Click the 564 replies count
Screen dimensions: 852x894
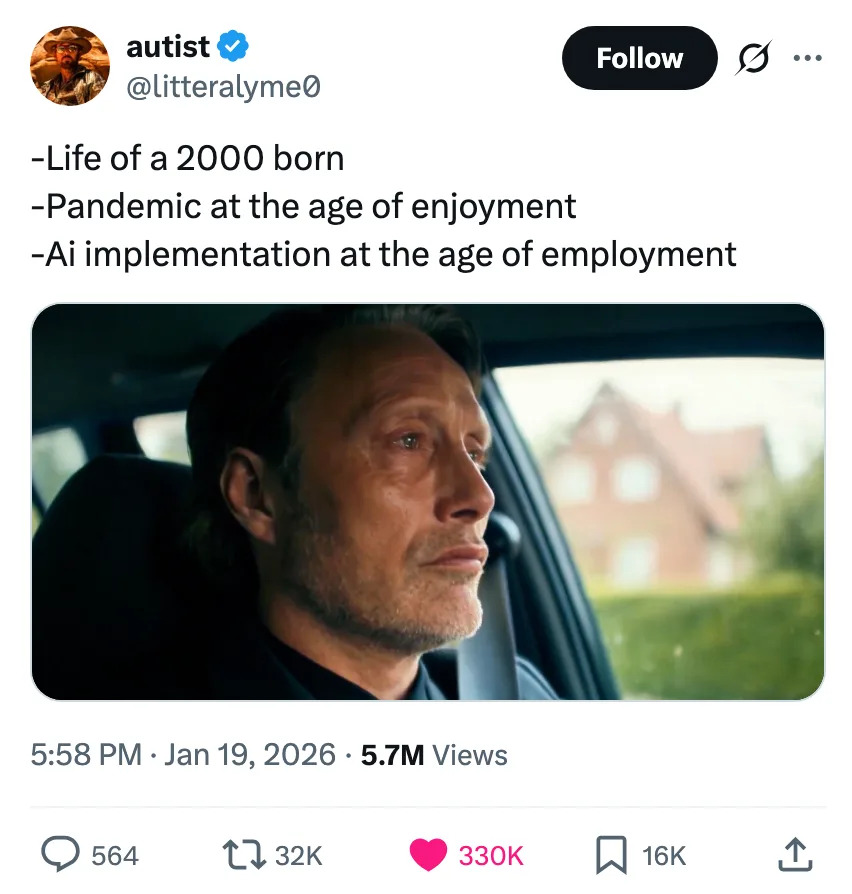[x=115, y=855]
